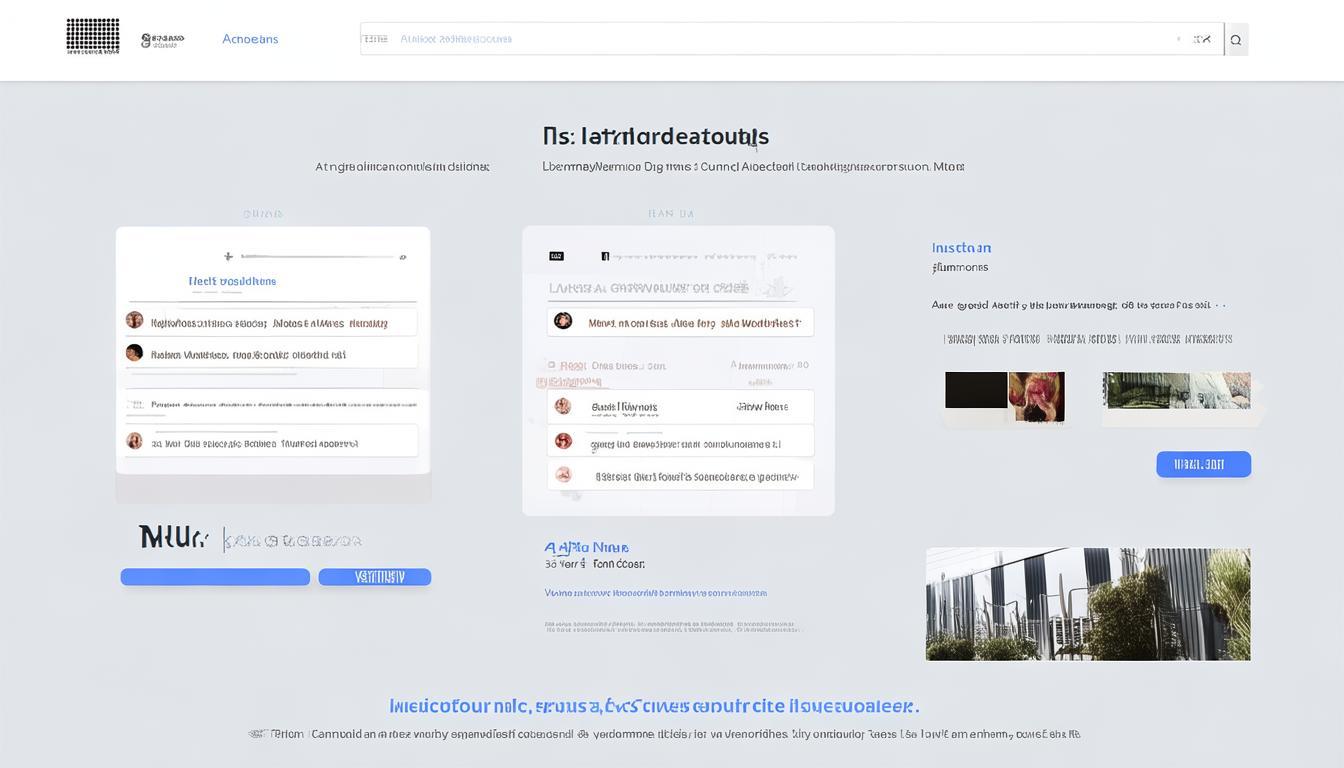Select the top avatar row in middle card

[x=680, y=322]
